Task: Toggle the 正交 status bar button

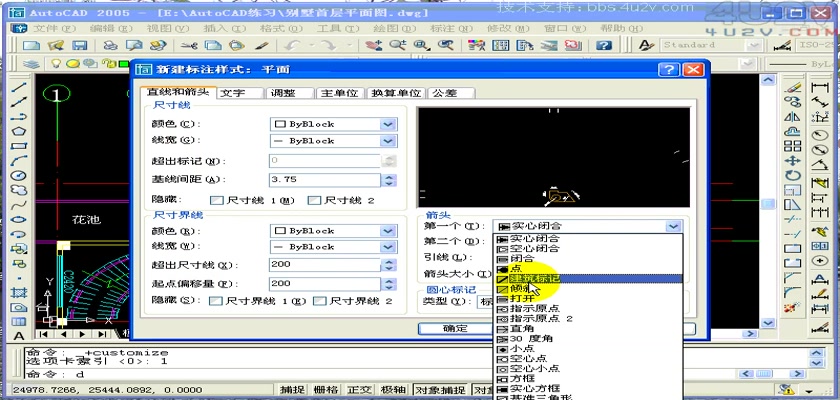Action: (360, 389)
